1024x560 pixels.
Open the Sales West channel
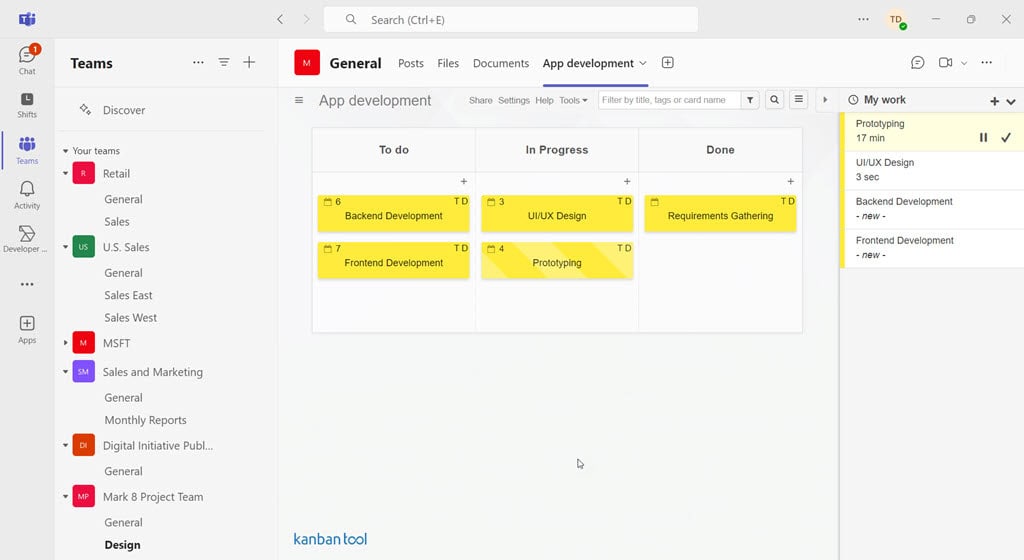tap(131, 318)
